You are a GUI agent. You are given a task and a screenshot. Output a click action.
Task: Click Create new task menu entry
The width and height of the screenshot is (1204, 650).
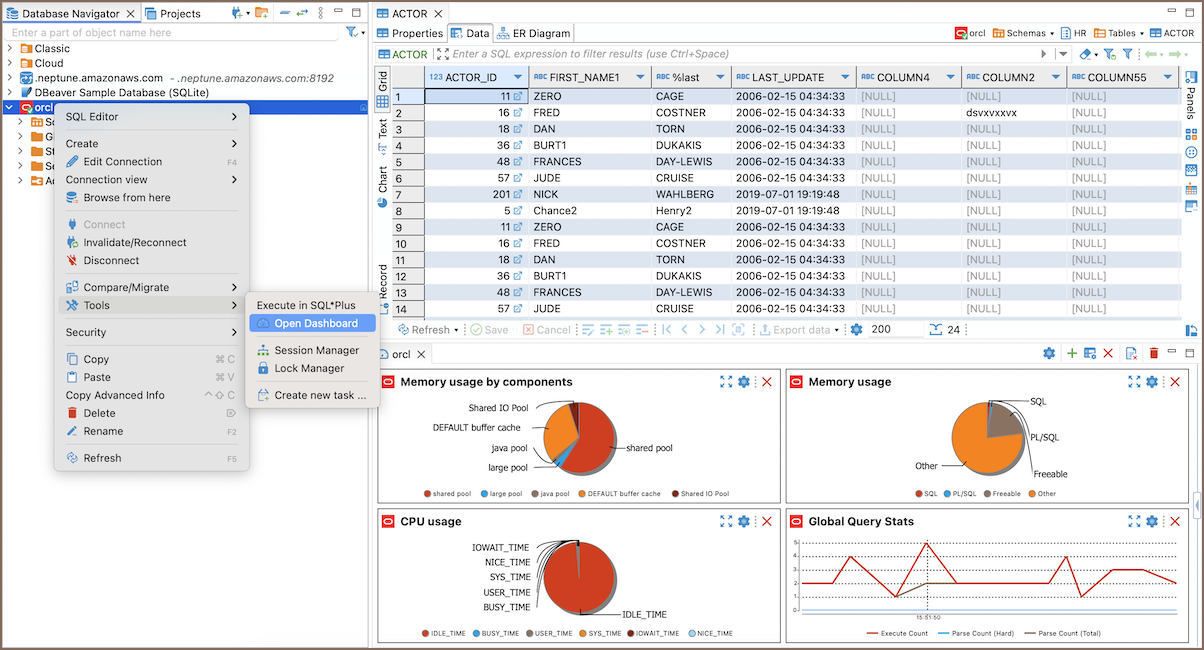coord(312,395)
